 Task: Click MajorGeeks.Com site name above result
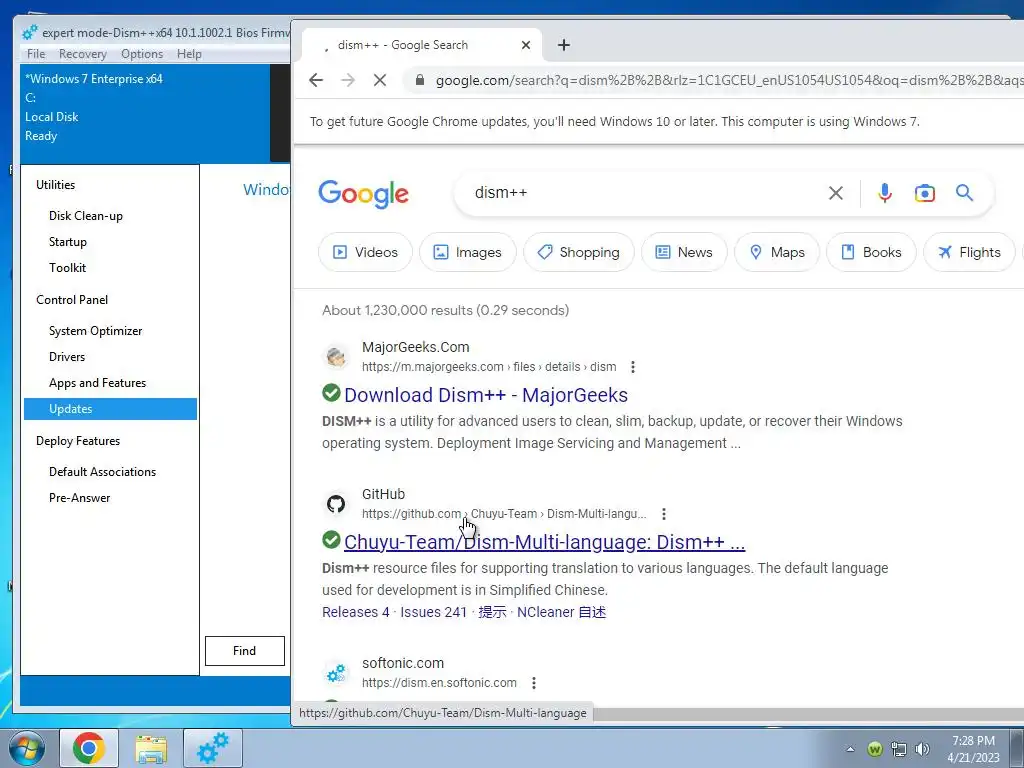click(416, 347)
